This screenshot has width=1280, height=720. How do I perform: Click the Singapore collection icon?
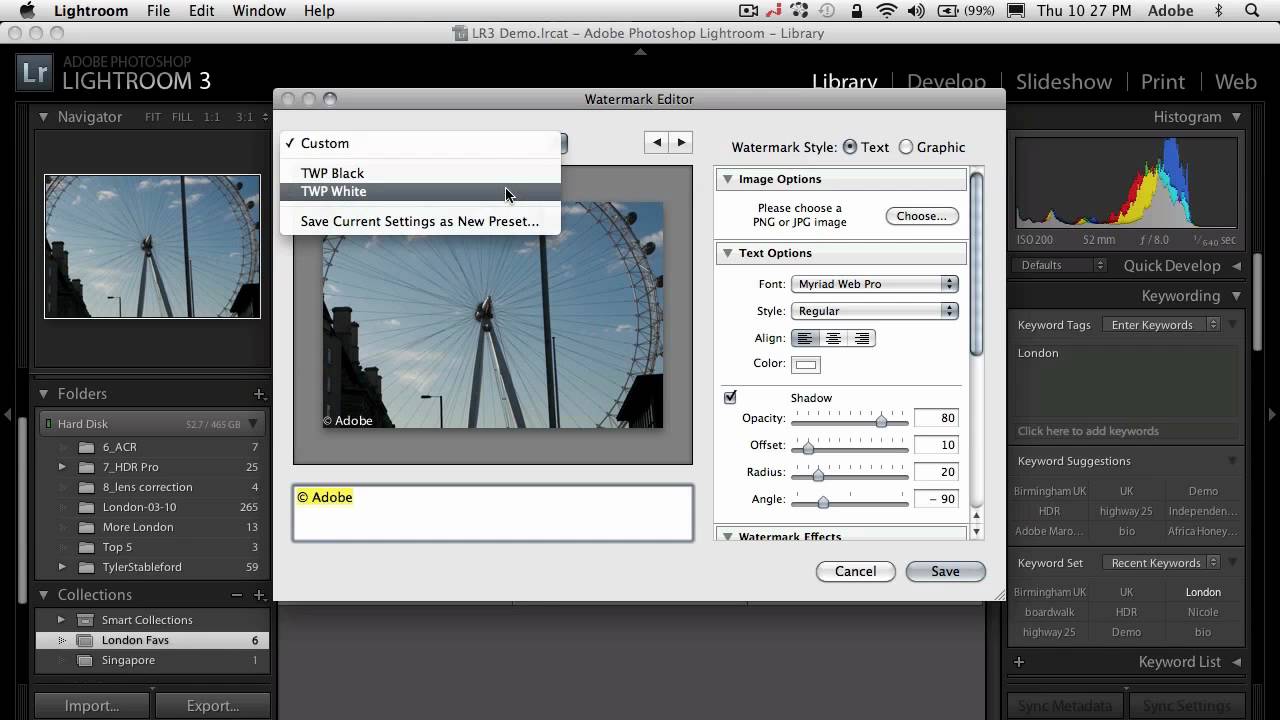pos(85,661)
